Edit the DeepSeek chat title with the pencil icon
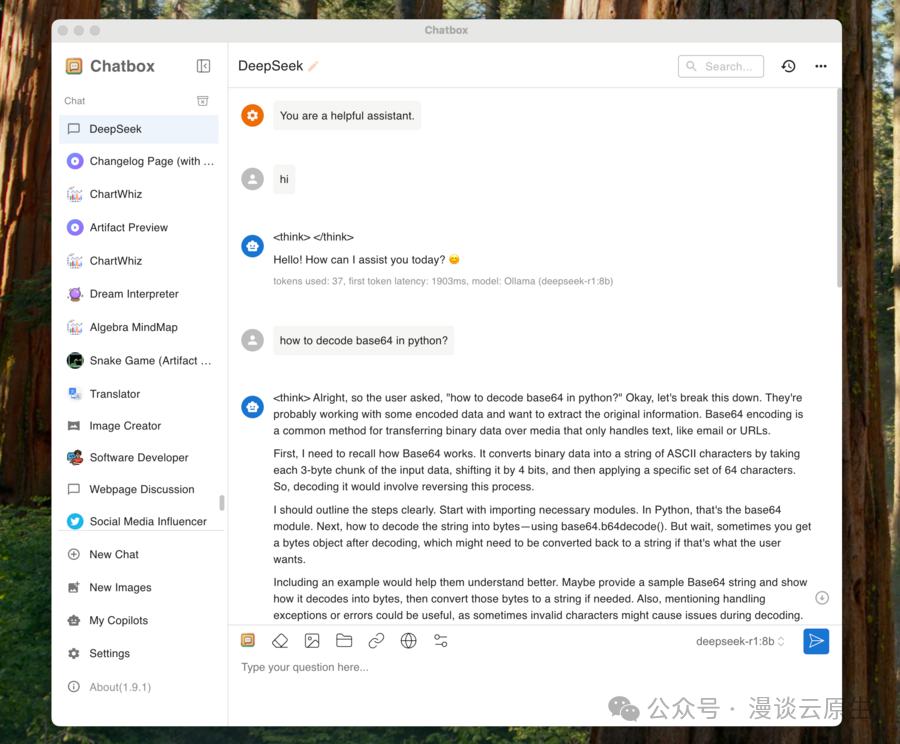 tap(313, 67)
